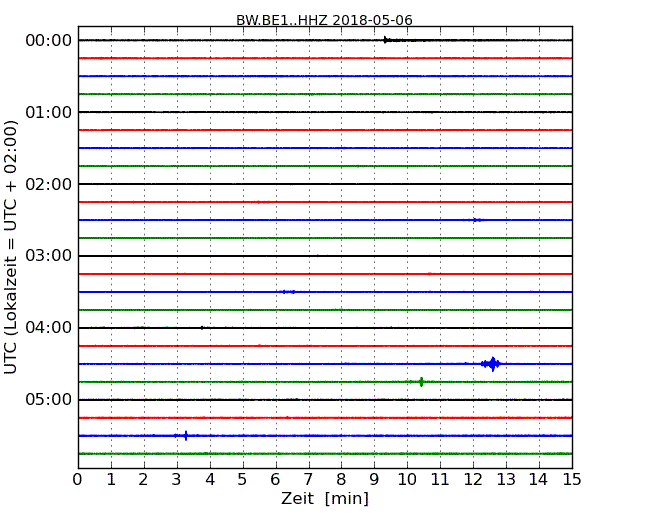Click x-axis tick label 13
The width and height of the screenshot is (650, 520).
(506, 480)
